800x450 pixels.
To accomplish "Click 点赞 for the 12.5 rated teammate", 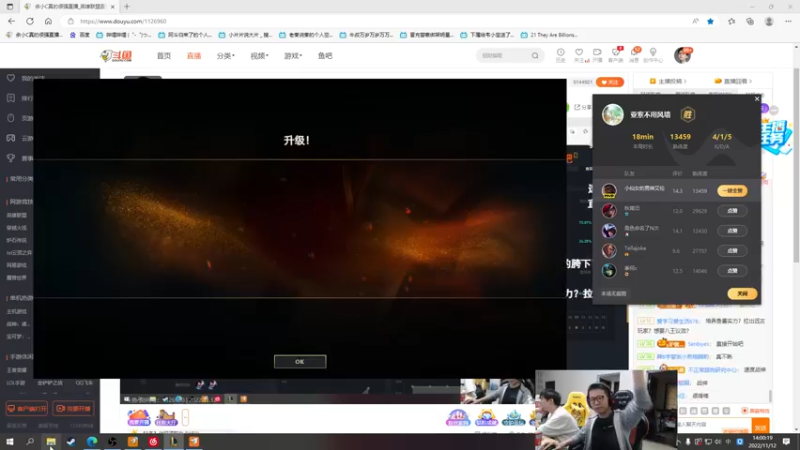I will point(732,270).
